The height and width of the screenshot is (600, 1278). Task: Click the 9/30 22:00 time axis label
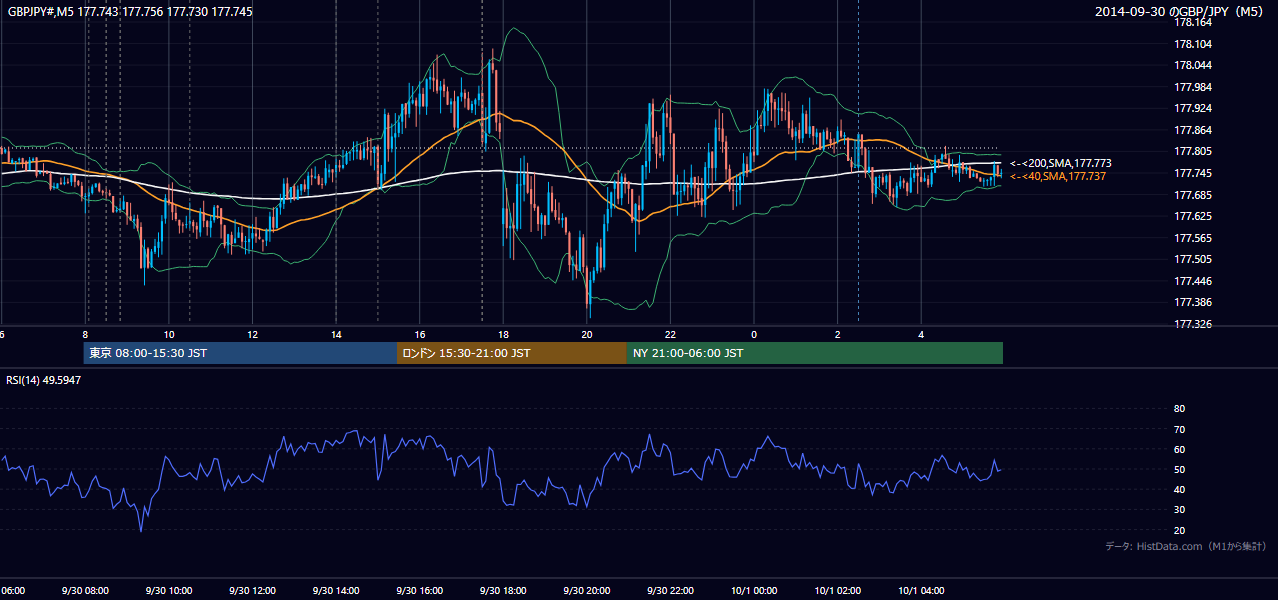click(670, 591)
